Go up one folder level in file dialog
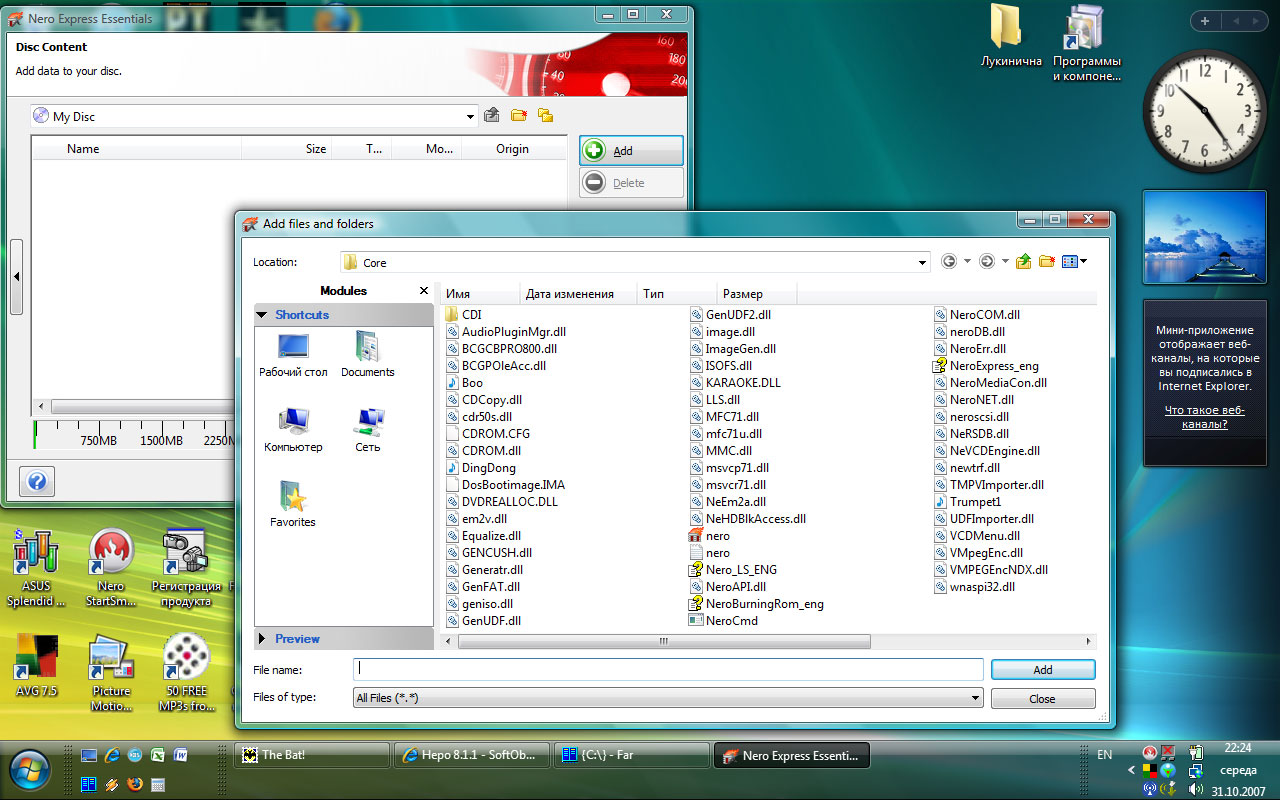The image size is (1280, 800). [x=1023, y=262]
